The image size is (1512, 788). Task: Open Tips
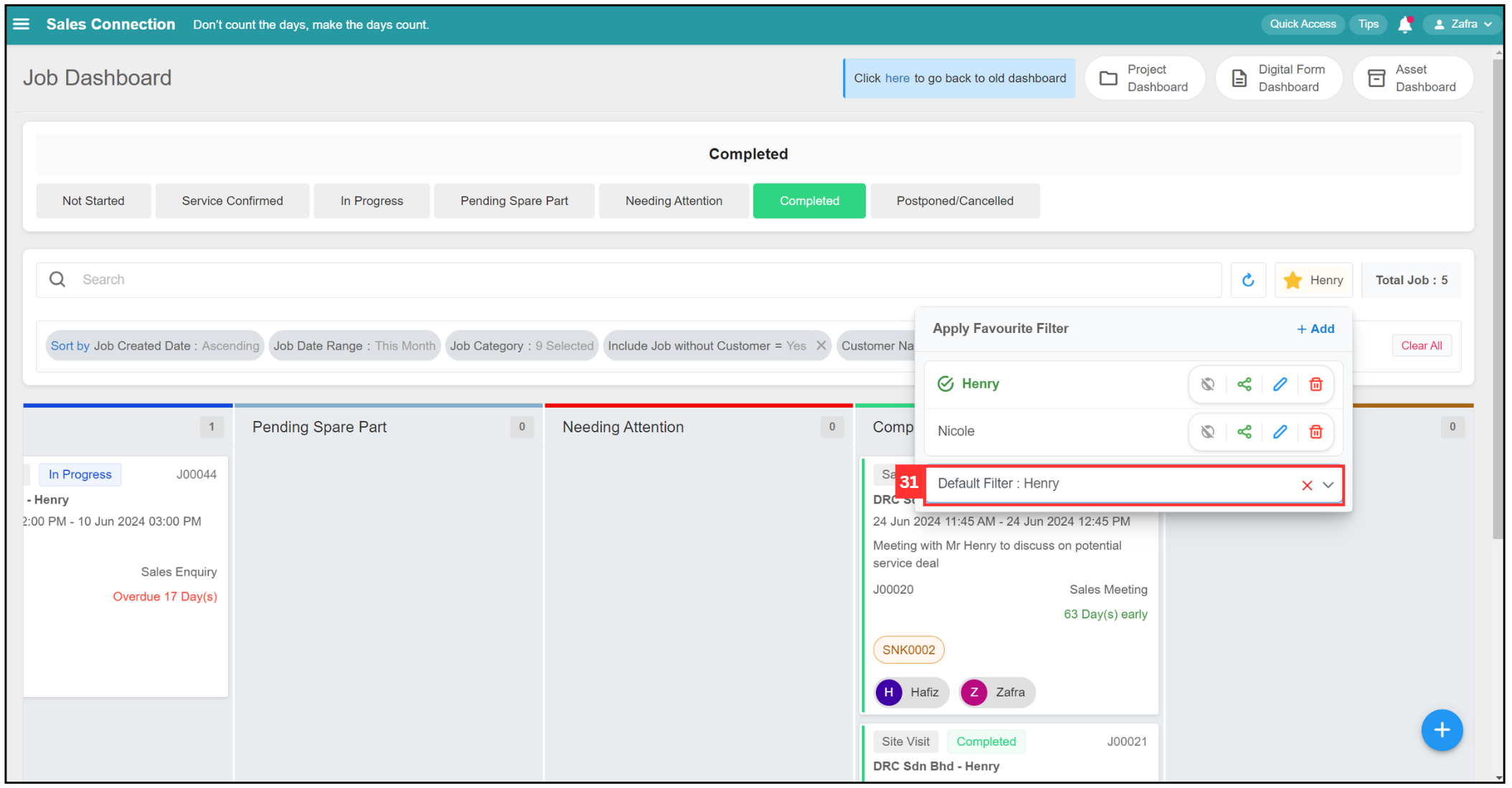[x=1368, y=24]
